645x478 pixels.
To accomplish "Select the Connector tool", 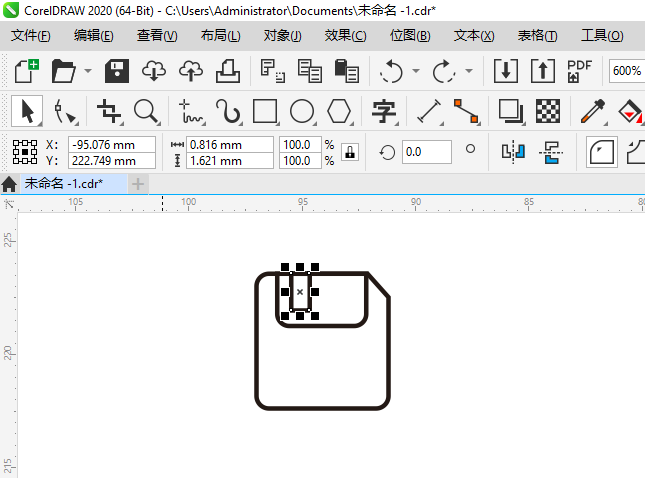I will tap(466, 111).
